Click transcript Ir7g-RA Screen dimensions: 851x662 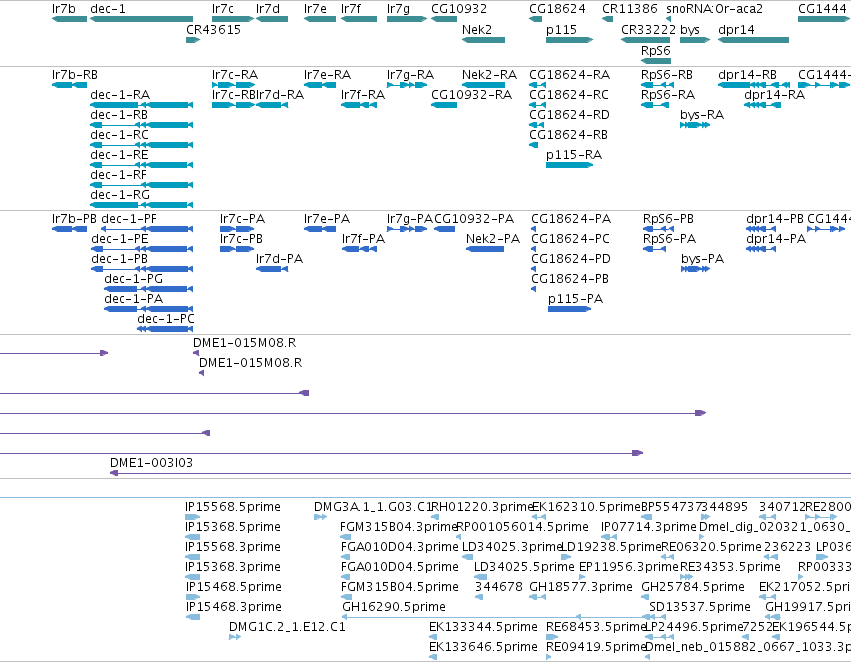[x=407, y=85]
